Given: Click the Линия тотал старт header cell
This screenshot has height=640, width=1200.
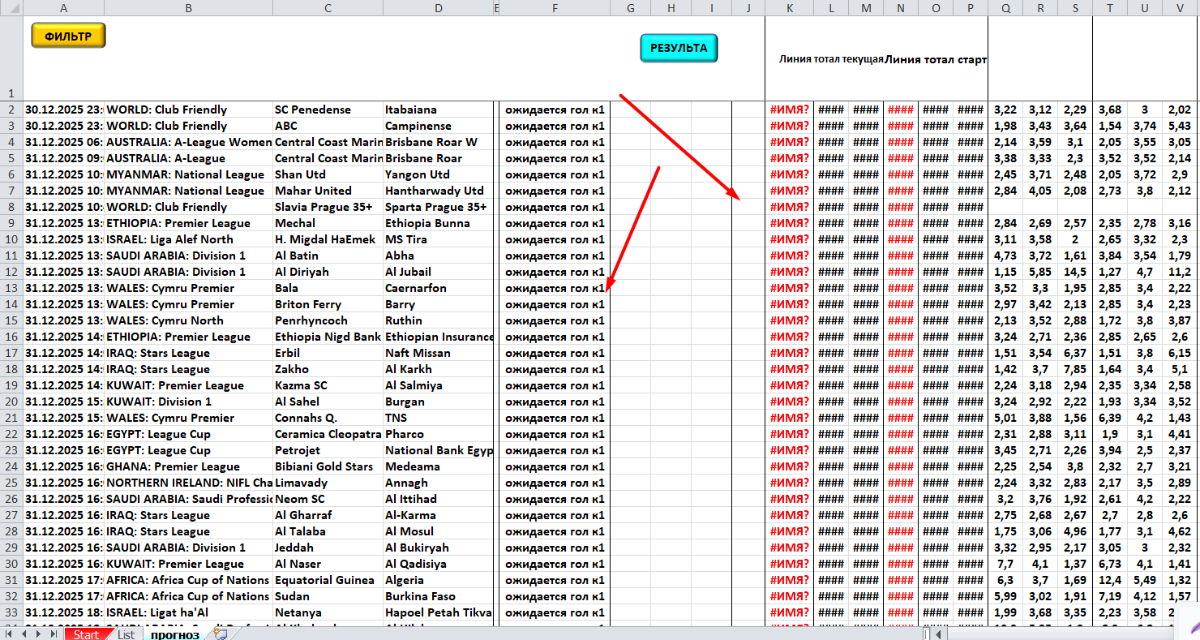Looking at the screenshot, I should (936, 59).
